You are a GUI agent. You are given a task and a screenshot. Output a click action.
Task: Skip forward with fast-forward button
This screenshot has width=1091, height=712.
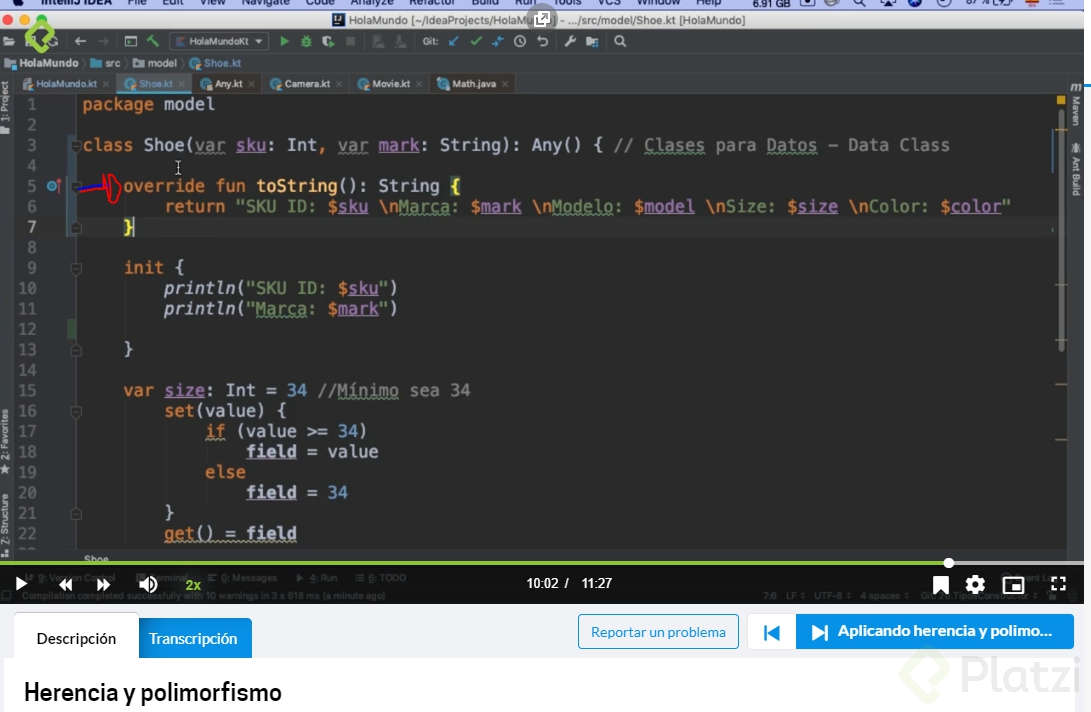point(103,585)
